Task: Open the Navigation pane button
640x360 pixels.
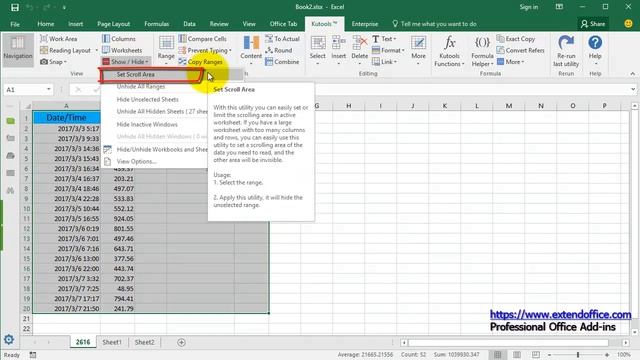Action: pyautogui.click(x=18, y=49)
